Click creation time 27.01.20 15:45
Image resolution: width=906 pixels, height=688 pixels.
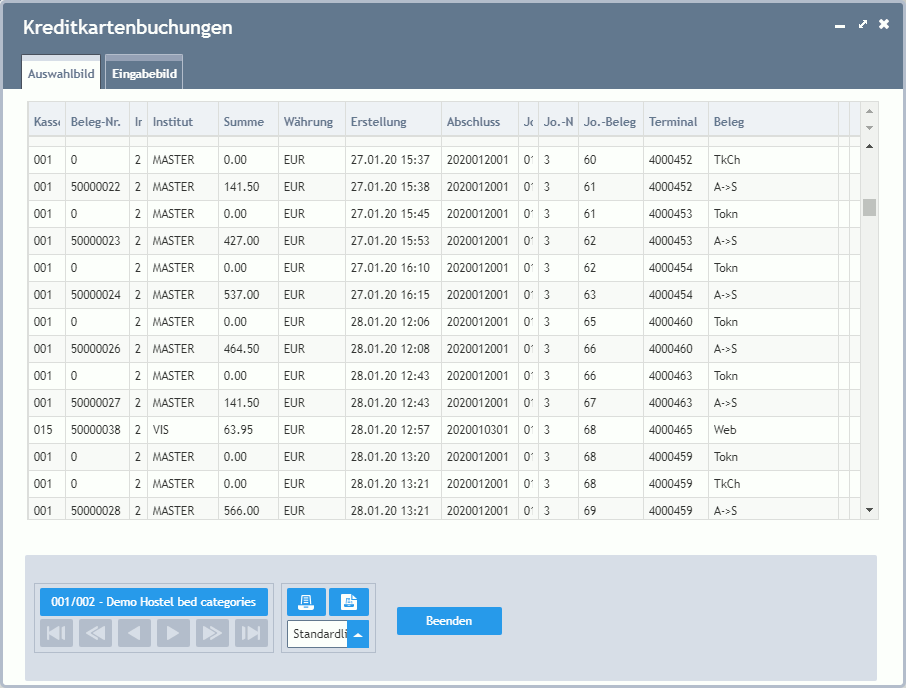390,214
